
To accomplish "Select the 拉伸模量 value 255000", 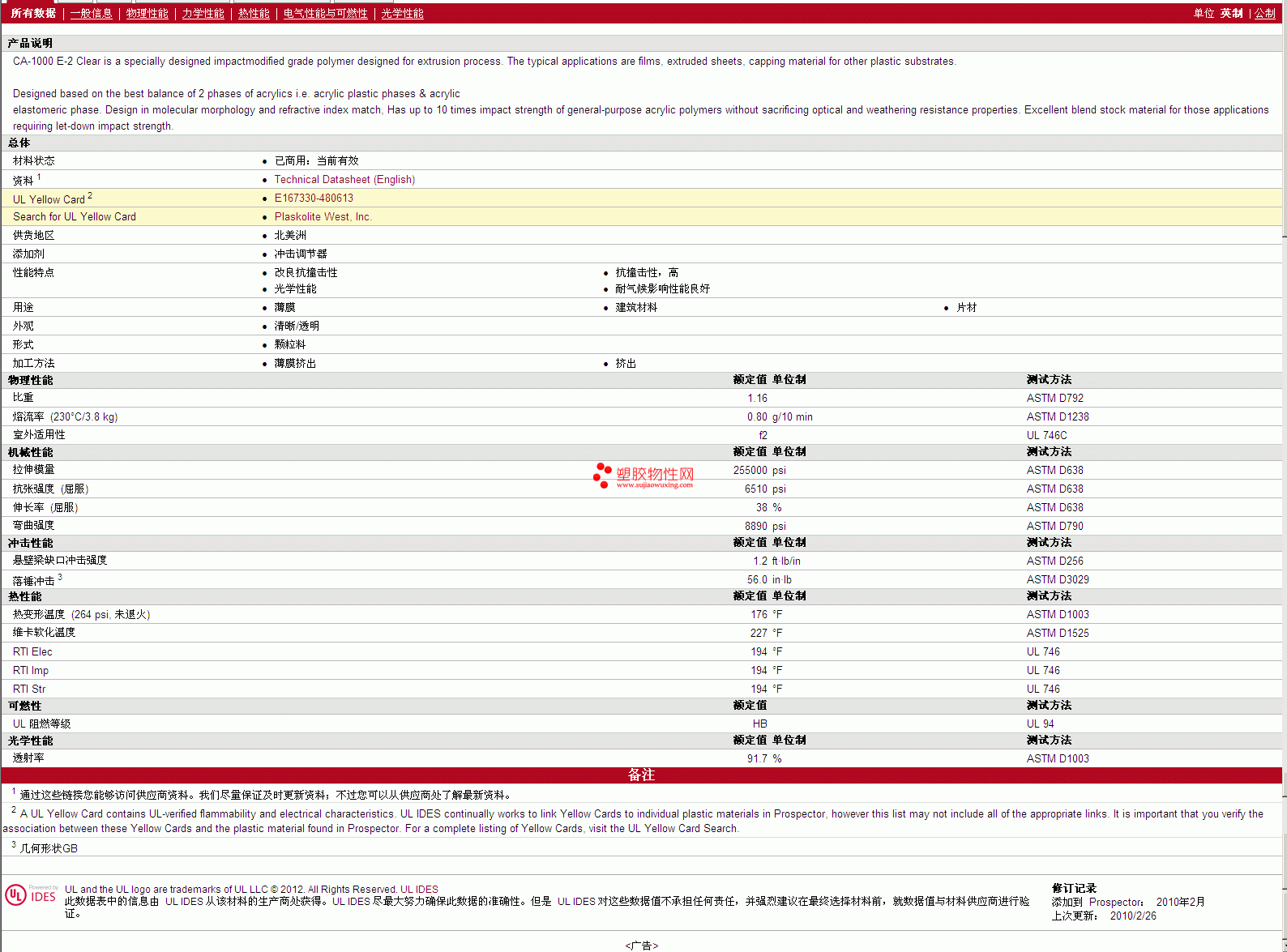I will pos(750,471).
